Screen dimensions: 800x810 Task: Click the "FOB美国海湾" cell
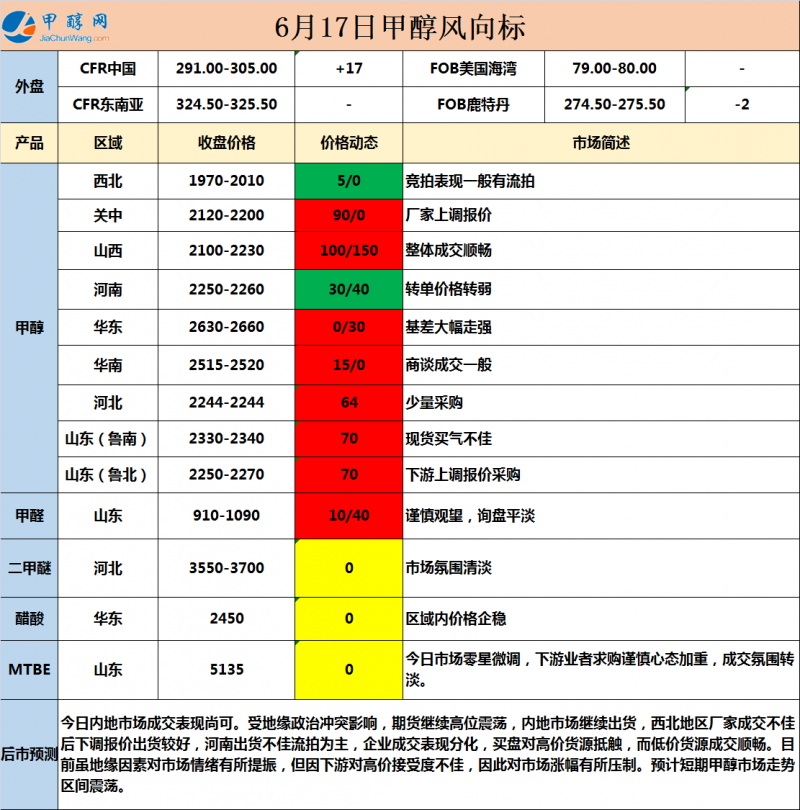473,69
